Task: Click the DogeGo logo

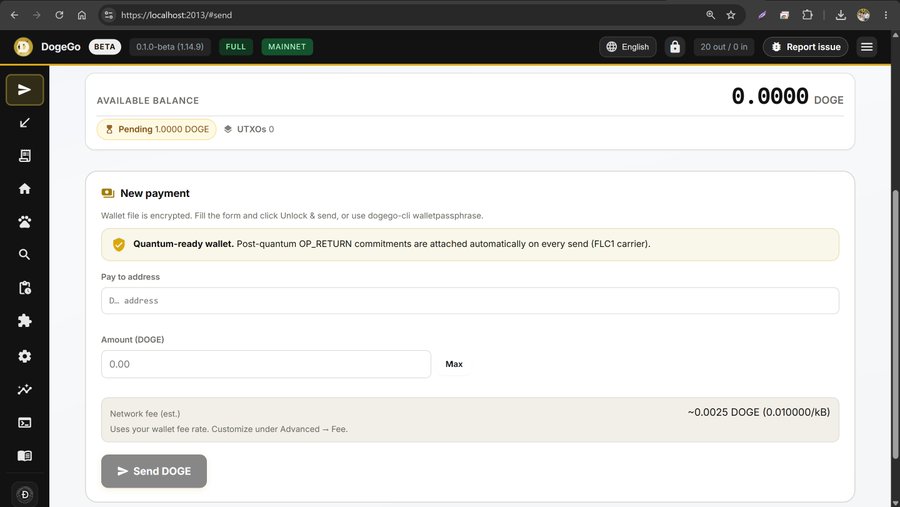Action: click(x=24, y=47)
